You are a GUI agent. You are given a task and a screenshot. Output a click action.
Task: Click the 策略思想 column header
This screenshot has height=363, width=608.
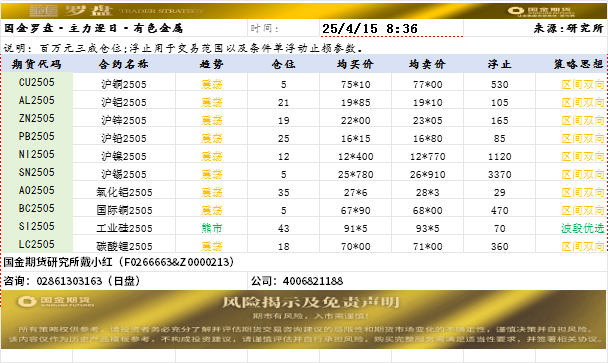(578, 64)
